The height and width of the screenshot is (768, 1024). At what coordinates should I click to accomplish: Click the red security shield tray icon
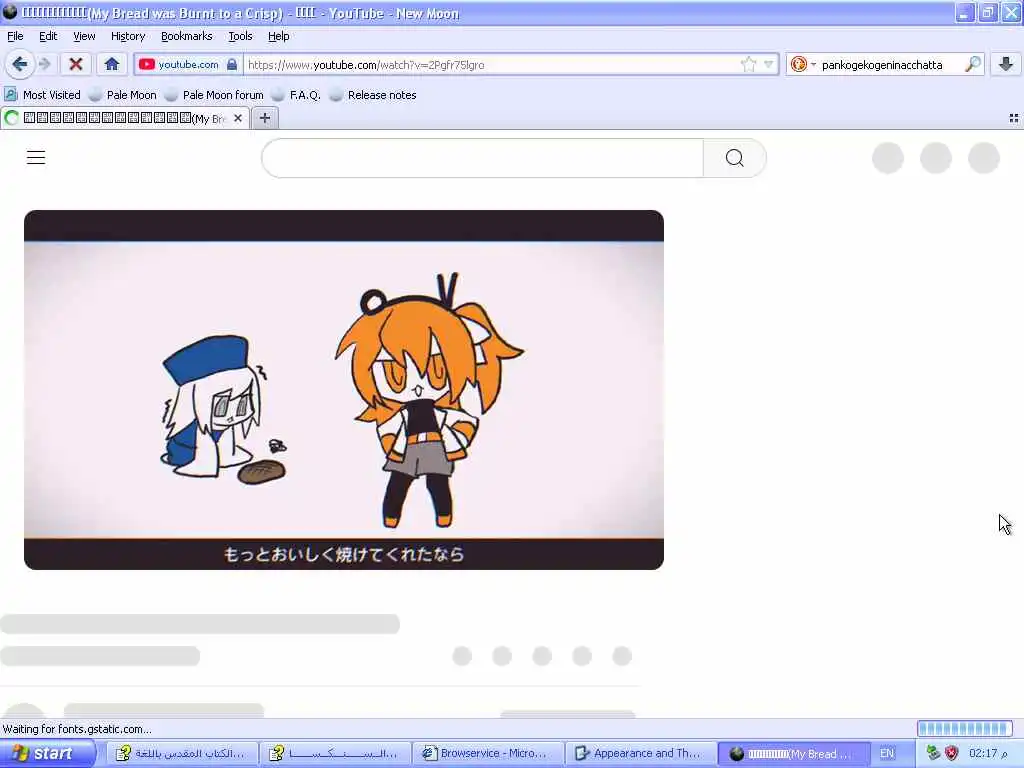pos(952,753)
